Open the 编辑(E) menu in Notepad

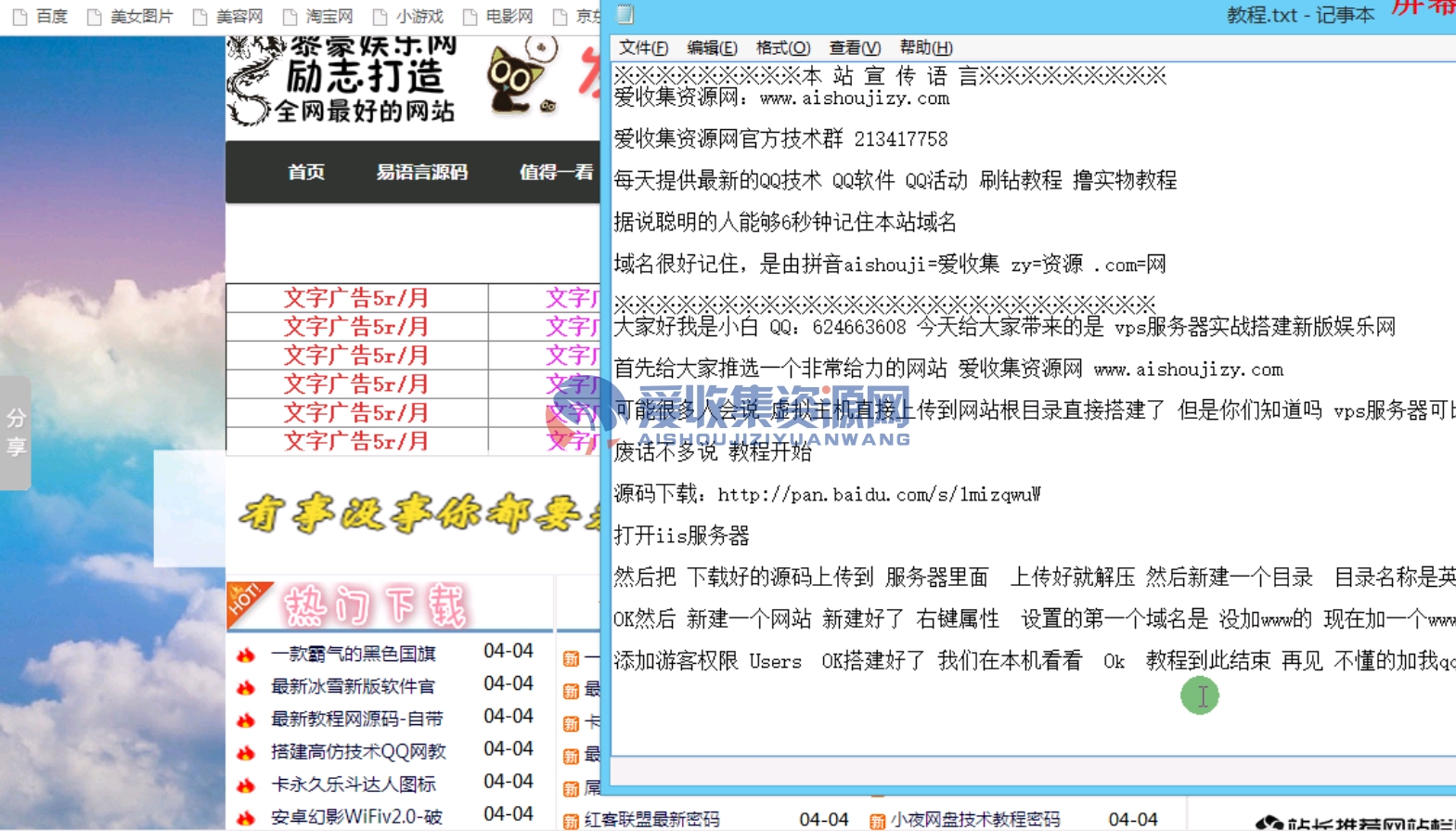[x=712, y=47]
